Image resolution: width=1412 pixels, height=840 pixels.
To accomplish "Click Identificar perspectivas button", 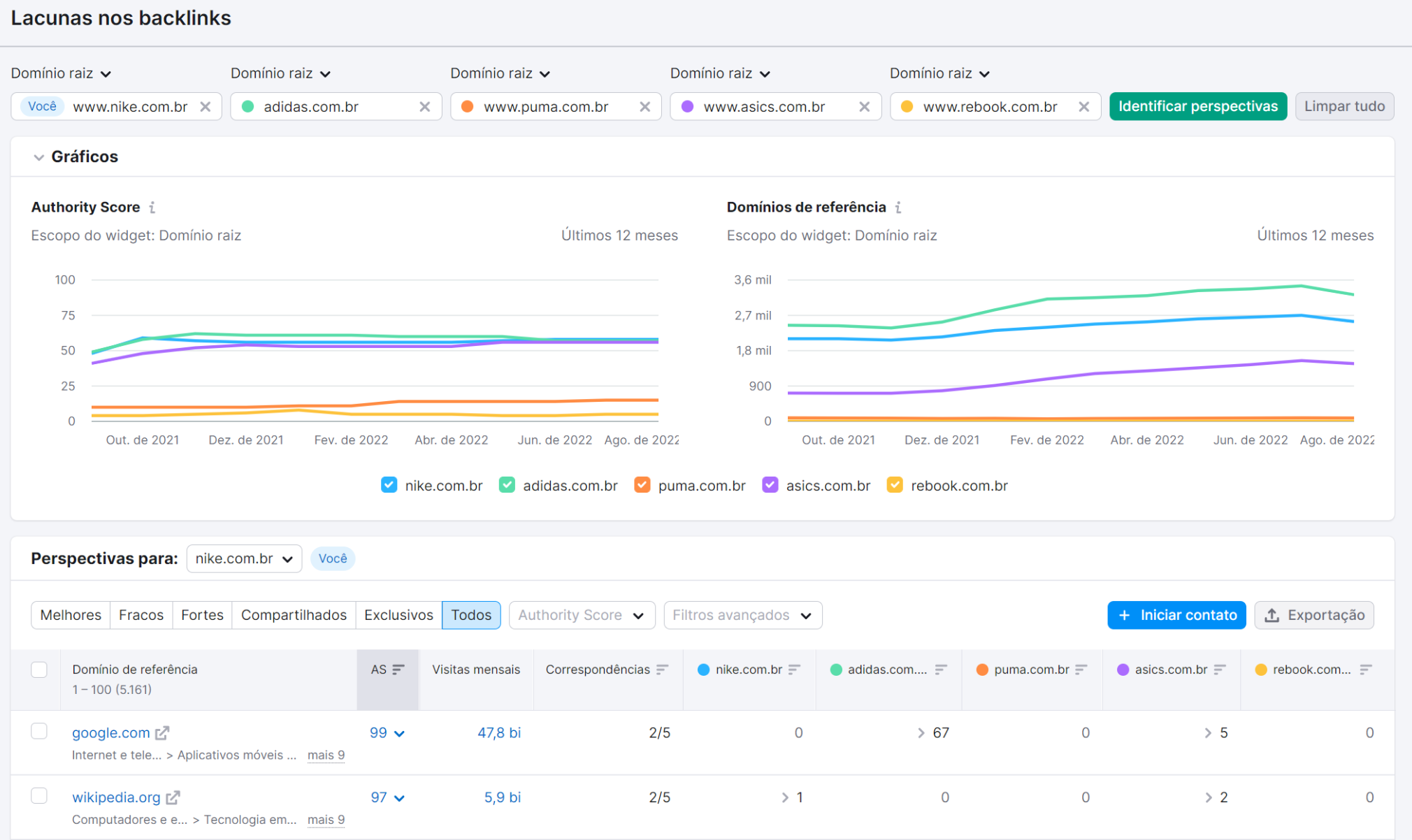I will [x=1198, y=106].
